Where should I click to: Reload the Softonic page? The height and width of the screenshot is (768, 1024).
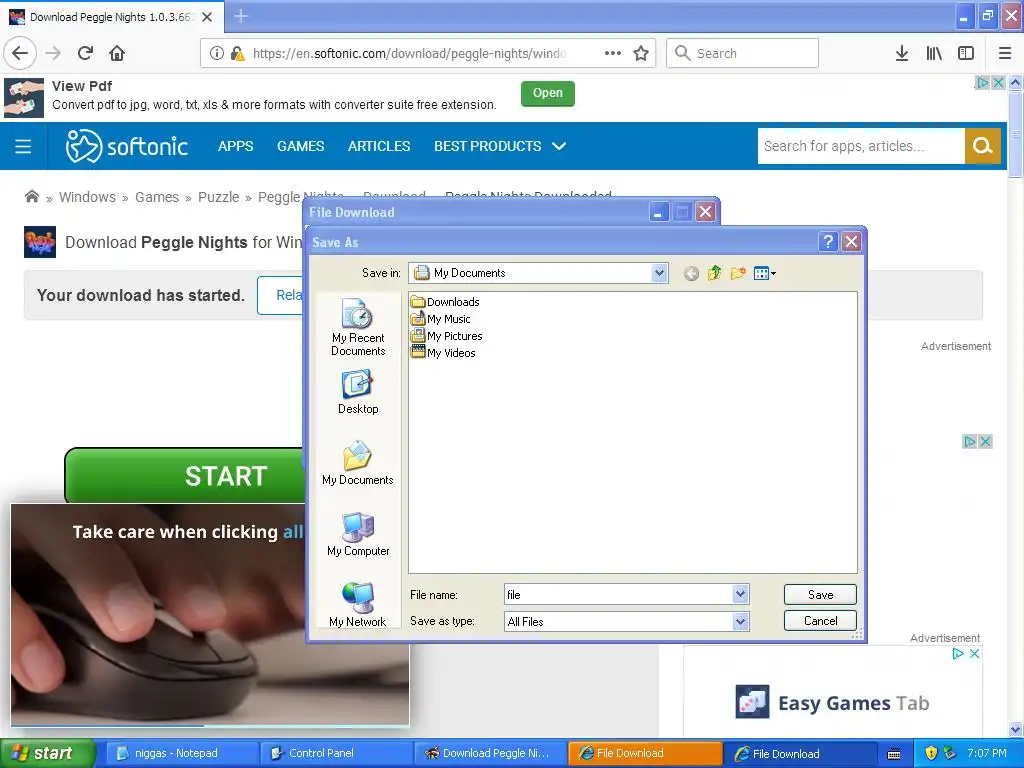(85, 53)
